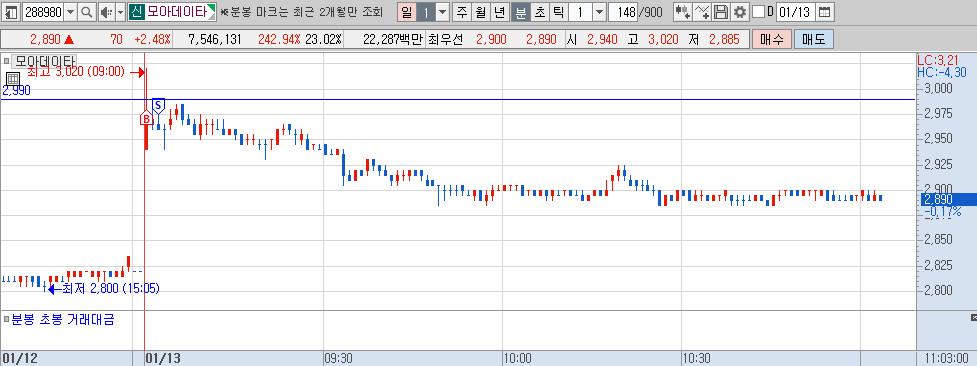
Task: Save chart settings with the floppy disk icon
Action: [721, 11]
